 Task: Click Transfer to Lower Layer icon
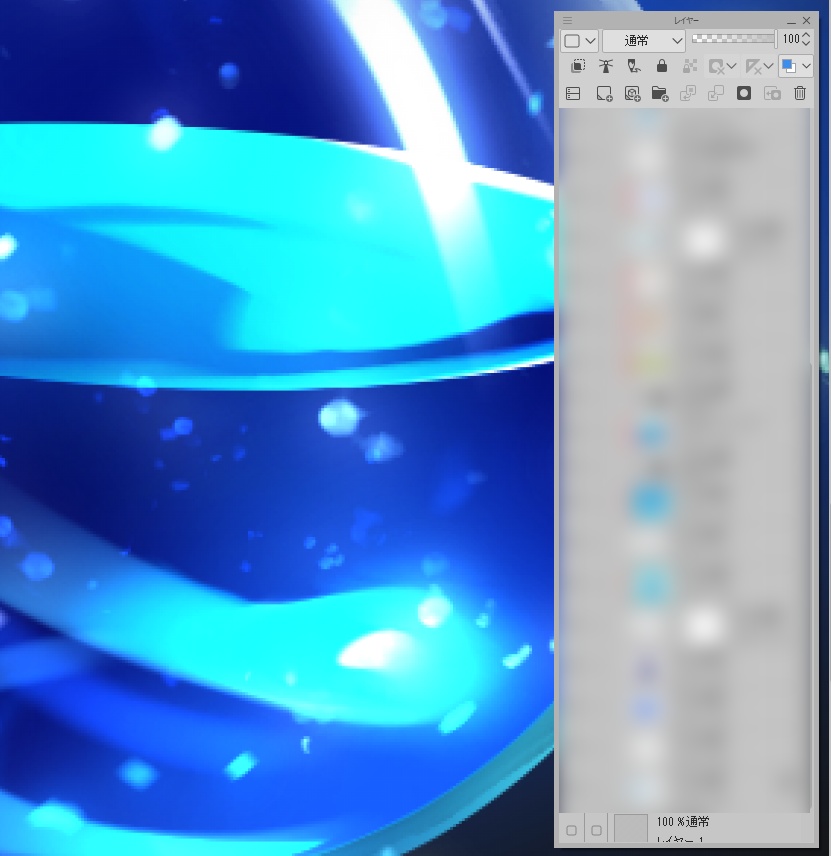[688, 94]
